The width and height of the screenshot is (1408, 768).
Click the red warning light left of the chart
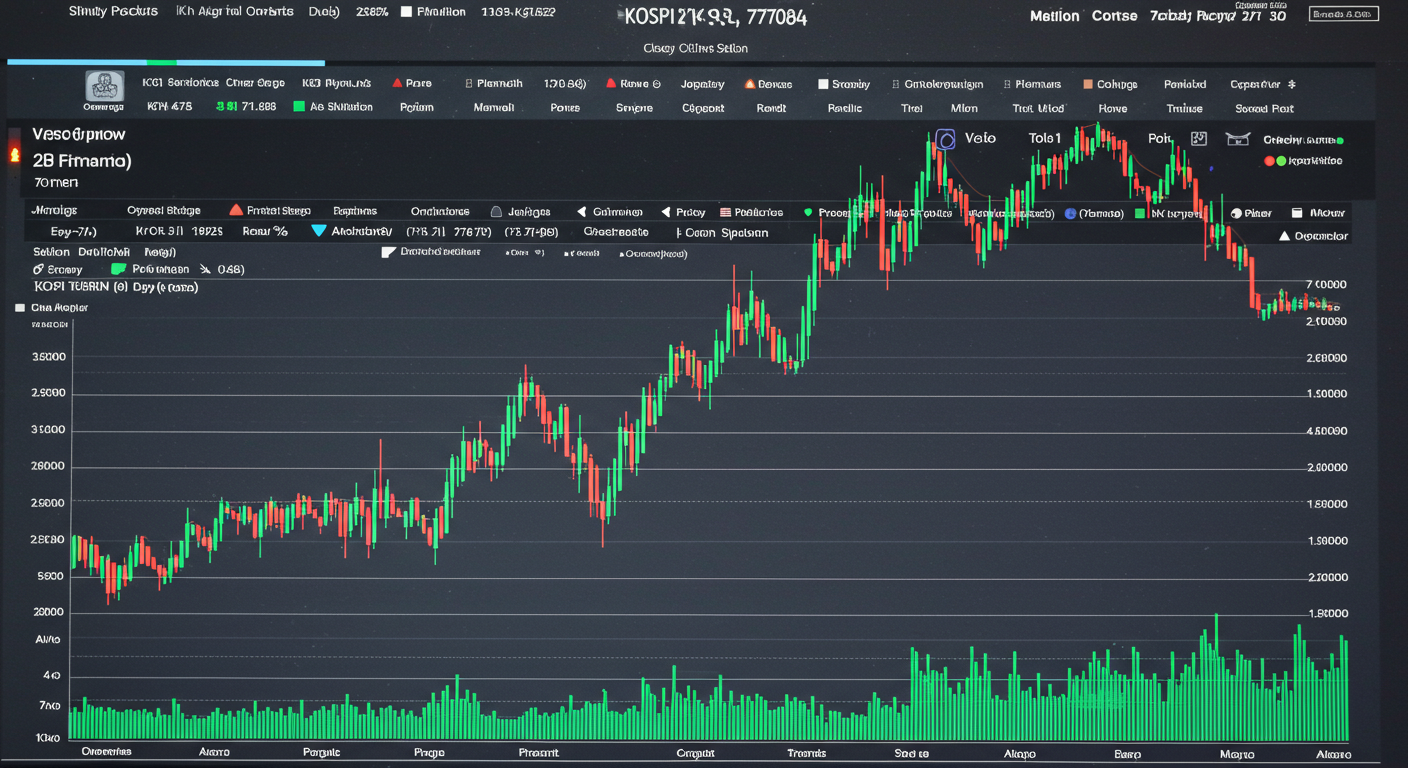14,155
